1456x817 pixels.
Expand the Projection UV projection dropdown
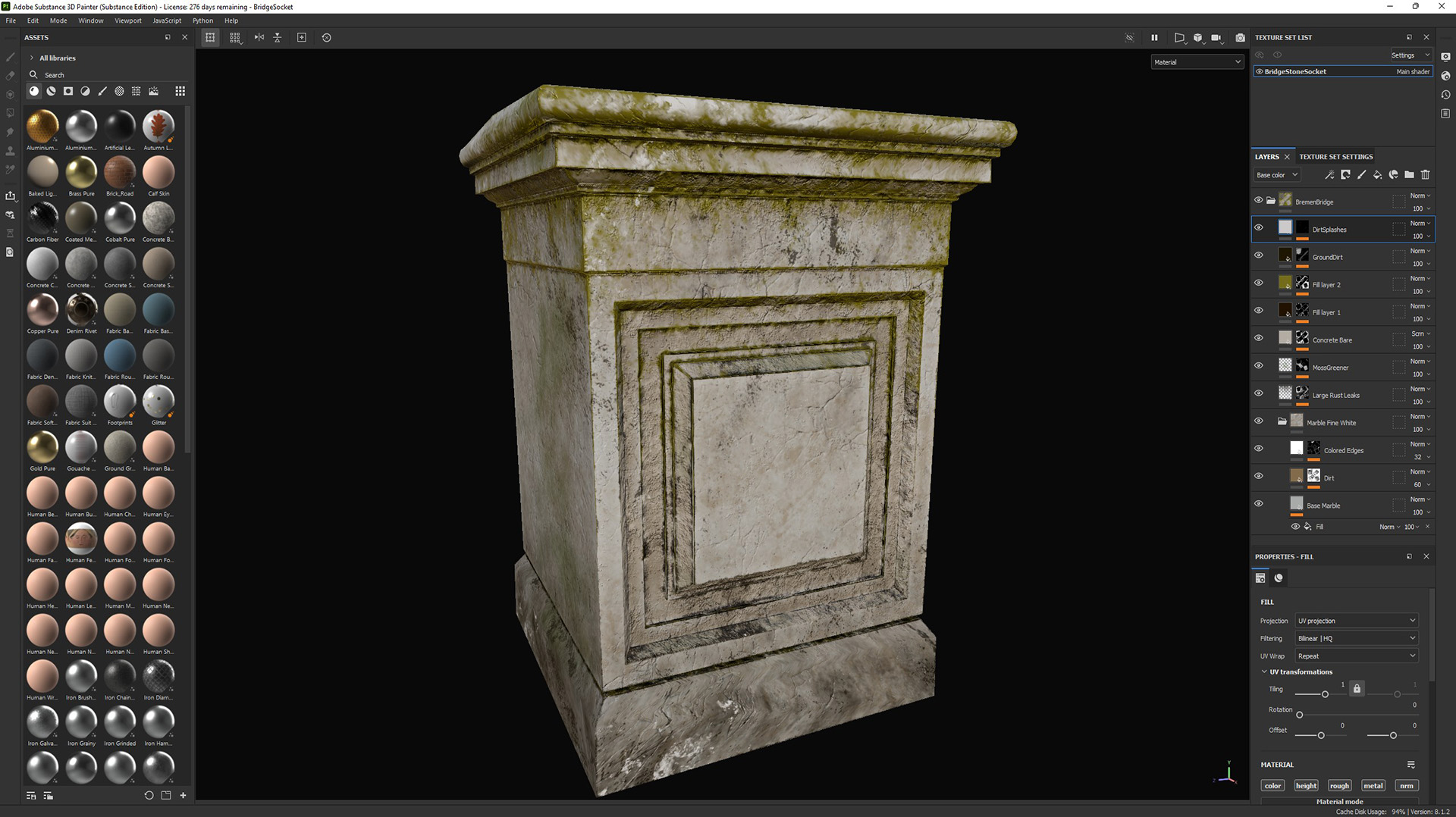[1356, 621]
